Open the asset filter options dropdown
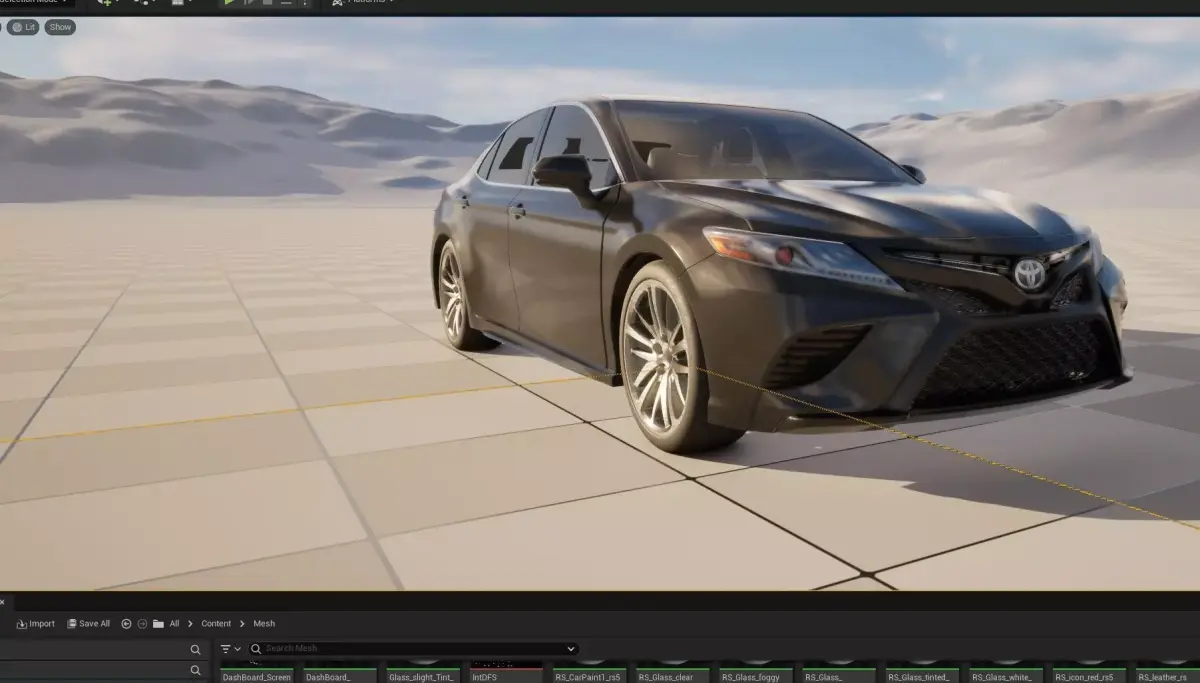Screen dimensions: 1200x683 [230, 649]
